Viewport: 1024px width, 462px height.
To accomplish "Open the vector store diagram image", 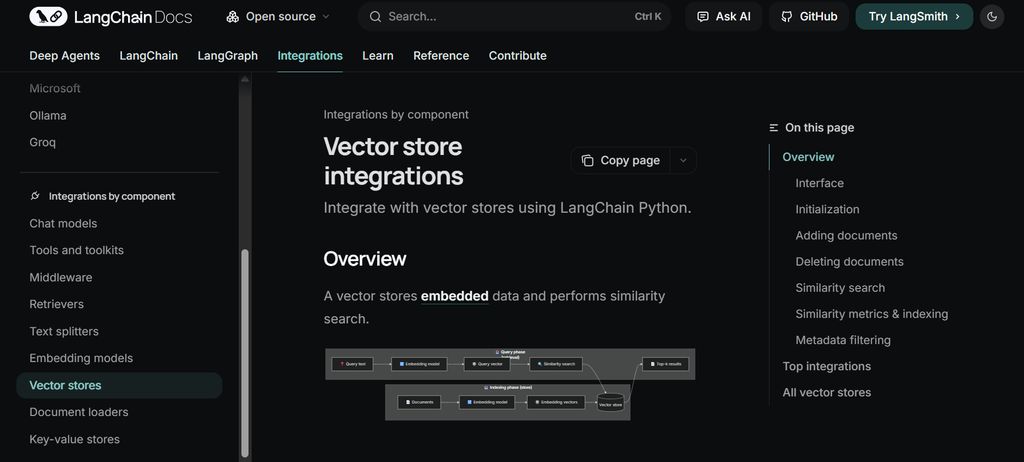I will pos(510,384).
